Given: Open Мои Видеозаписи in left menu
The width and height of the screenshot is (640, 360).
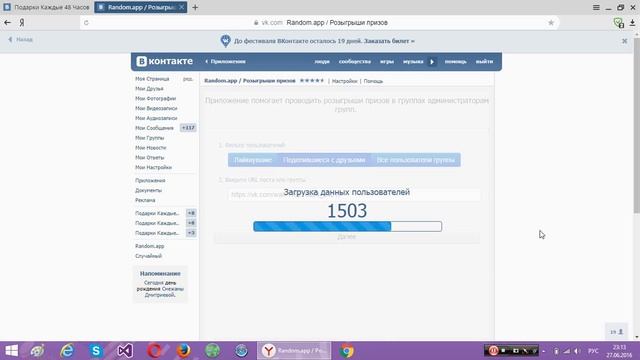Looking at the screenshot, I should point(156,108).
